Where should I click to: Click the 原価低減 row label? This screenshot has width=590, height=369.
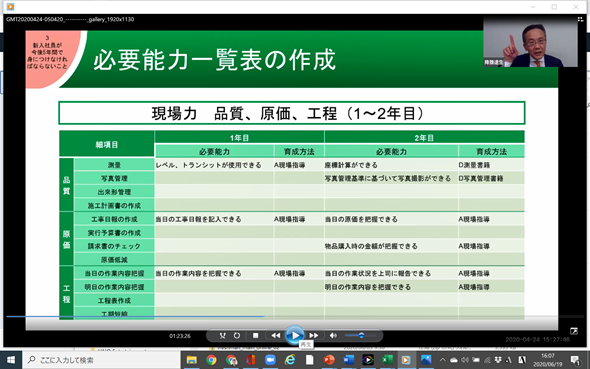tap(114, 260)
